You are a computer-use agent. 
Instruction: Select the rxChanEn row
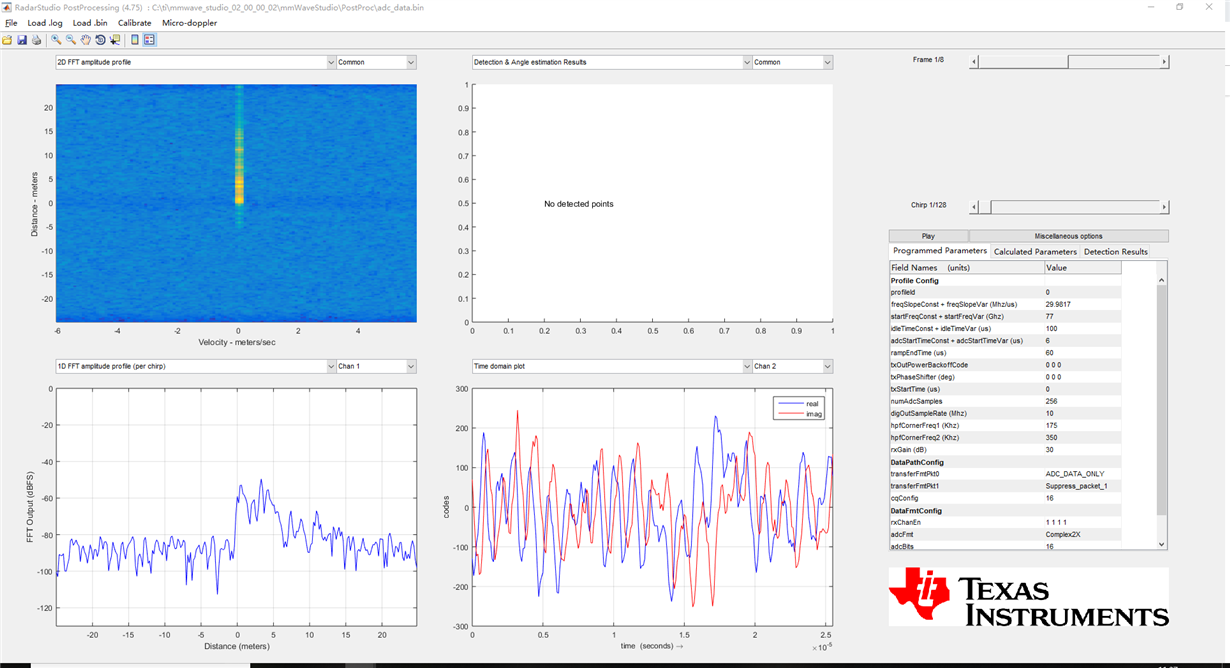[x=1005, y=522]
